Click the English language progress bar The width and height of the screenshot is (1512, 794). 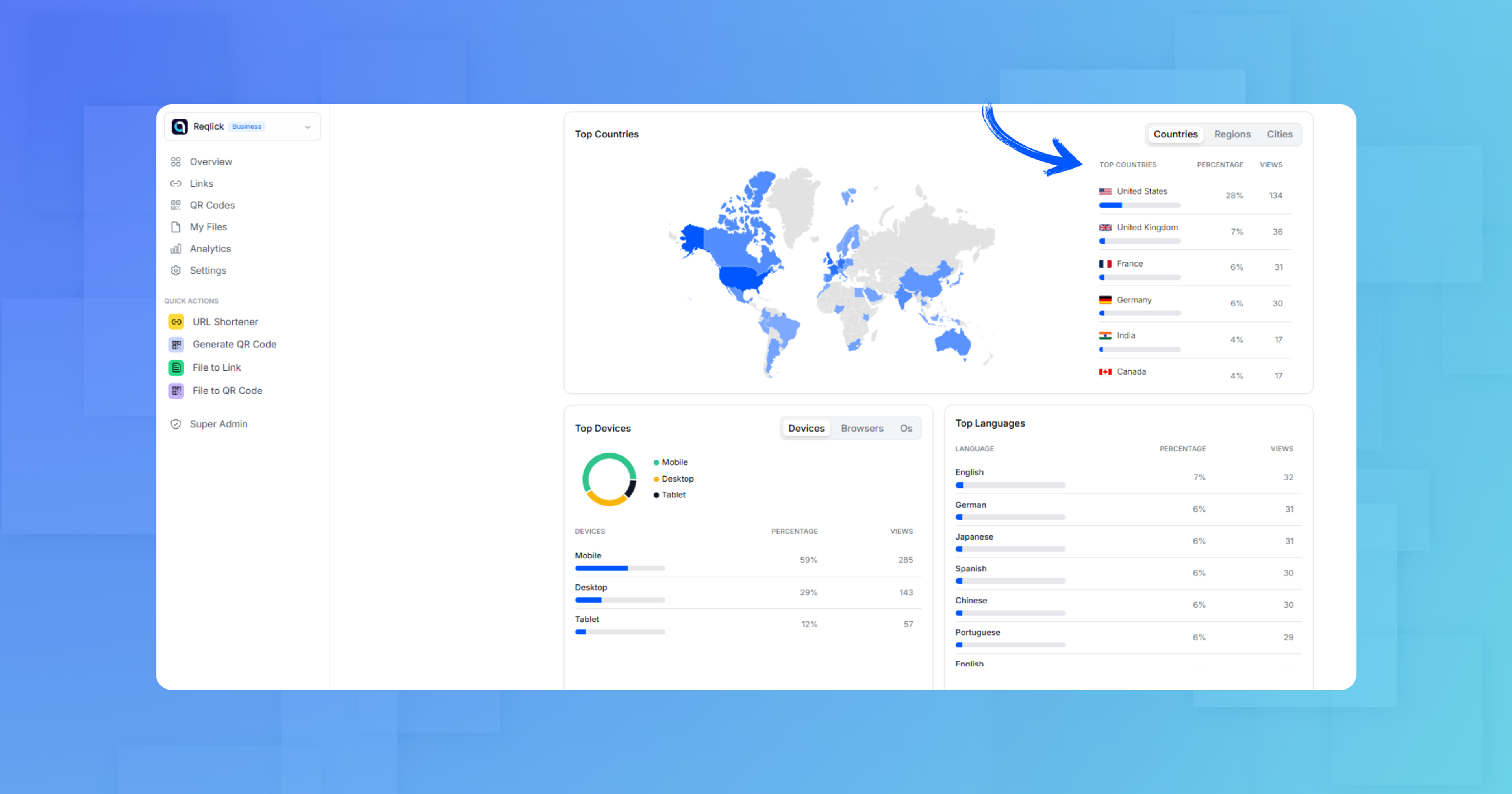(1010, 486)
